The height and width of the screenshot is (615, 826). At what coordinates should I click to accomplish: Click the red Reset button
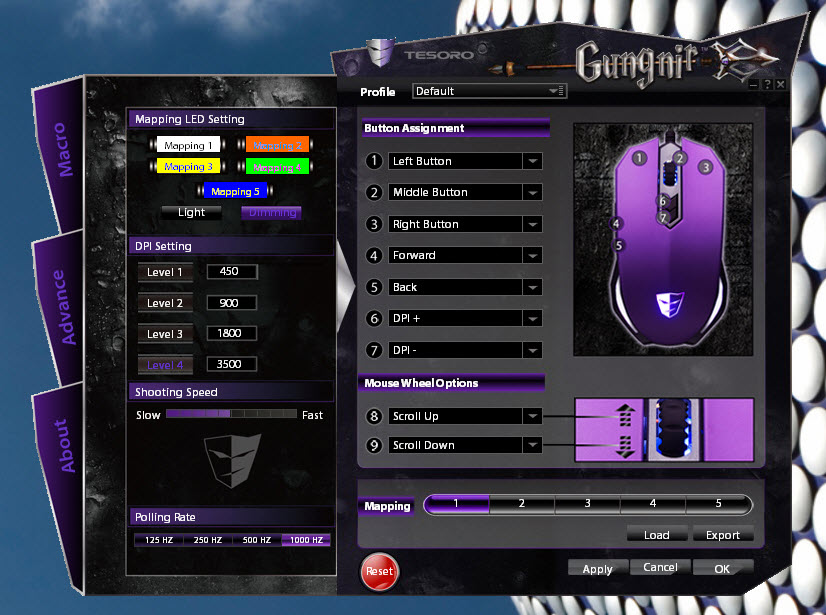click(379, 571)
